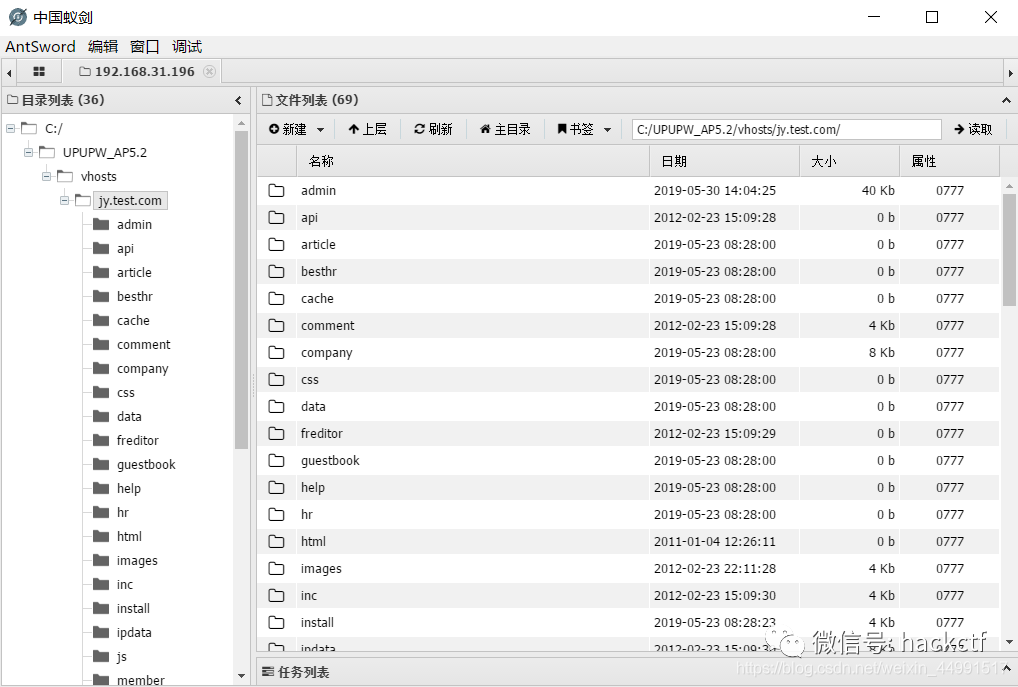Click the data folder icon in file list

click(277, 406)
